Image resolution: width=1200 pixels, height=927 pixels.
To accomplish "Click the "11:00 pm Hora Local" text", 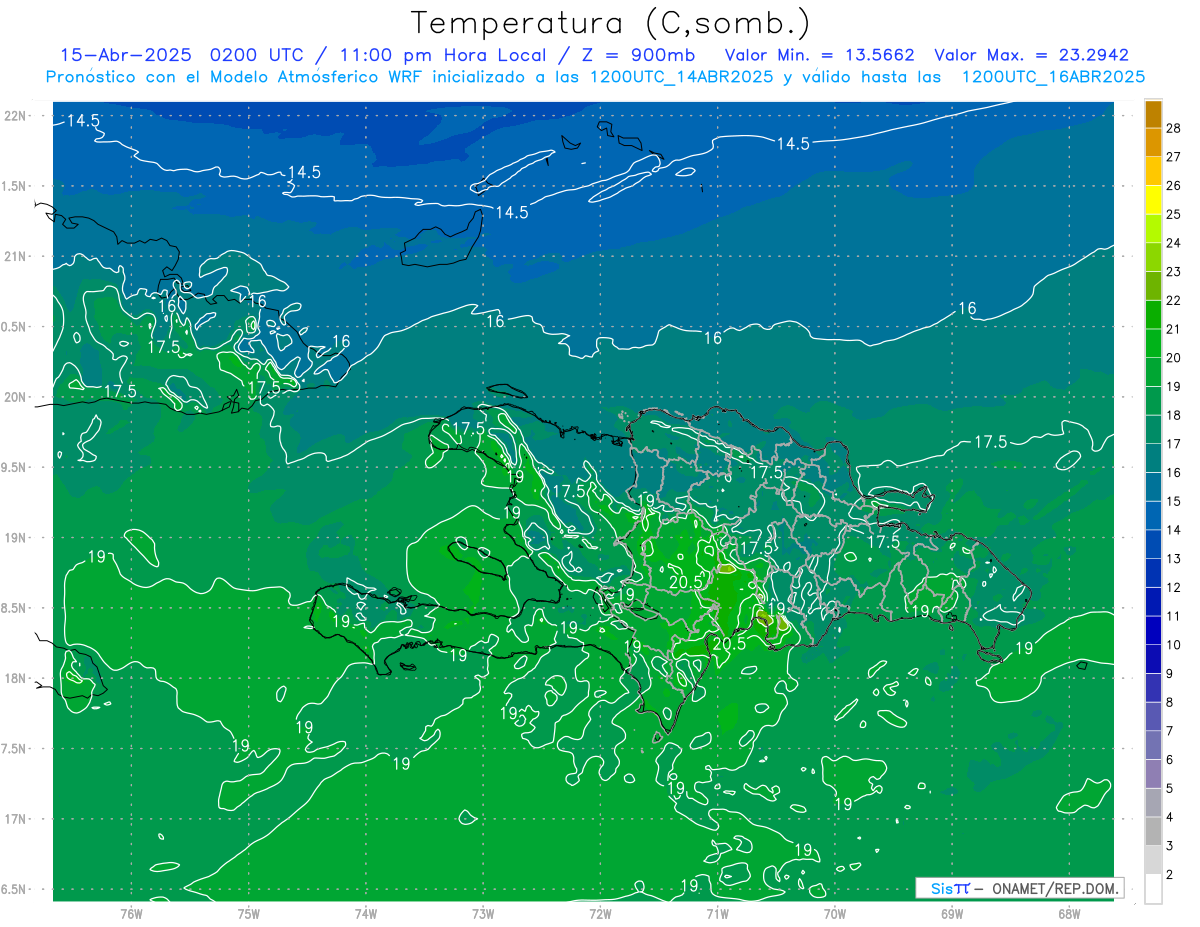I will (x=441, y=55).
